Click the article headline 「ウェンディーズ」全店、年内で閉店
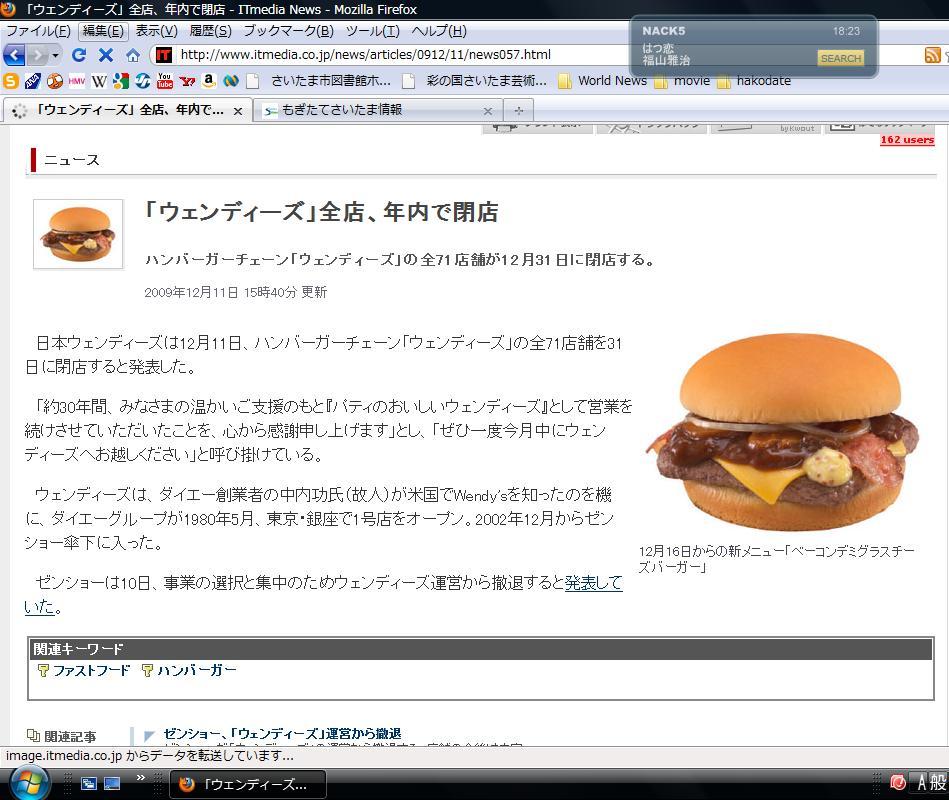 click(x=321, y=212)
